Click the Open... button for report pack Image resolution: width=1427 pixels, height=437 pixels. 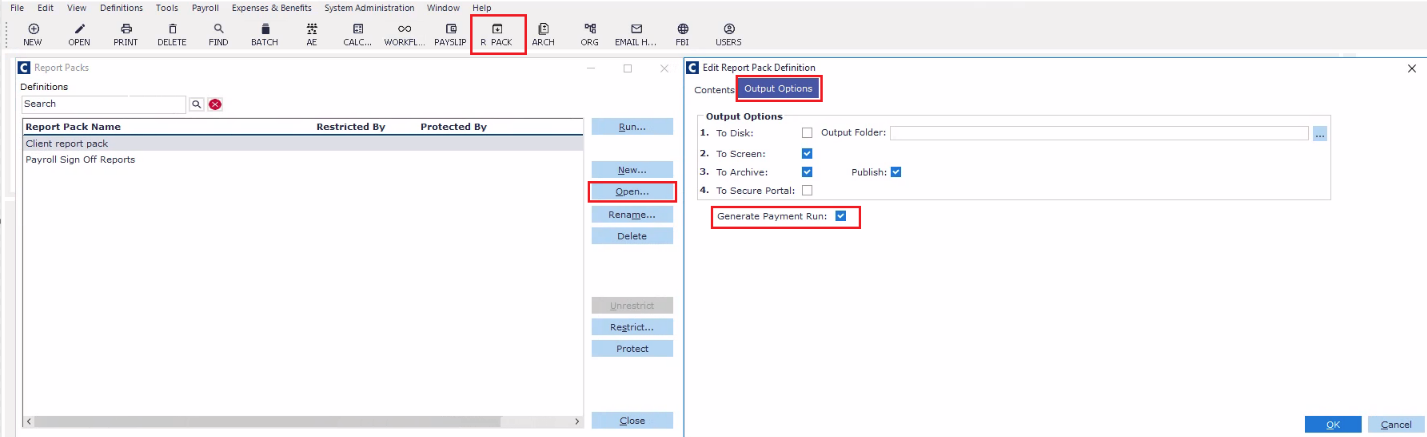632,191
